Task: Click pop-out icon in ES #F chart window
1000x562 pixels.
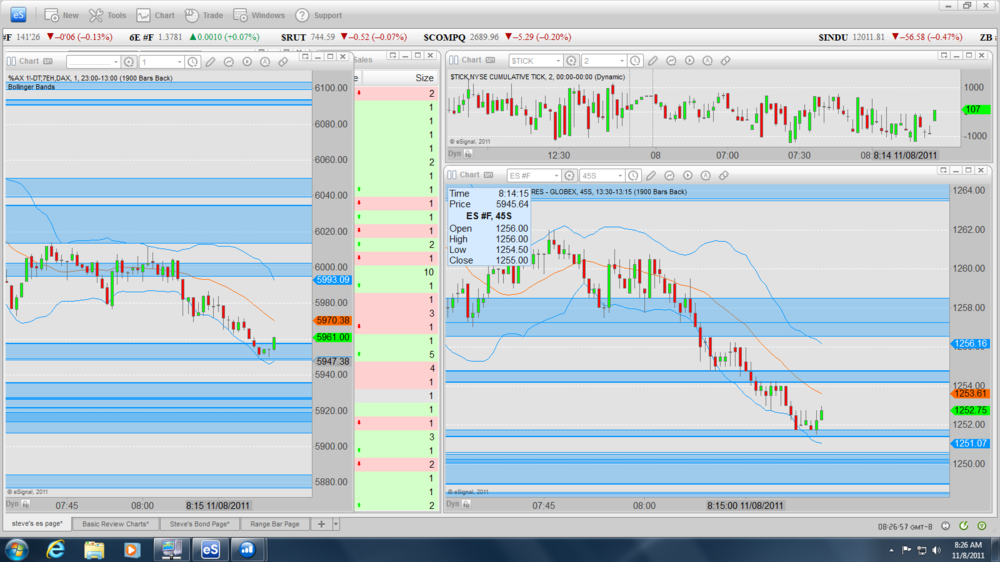Action: (x=943, y=170)
